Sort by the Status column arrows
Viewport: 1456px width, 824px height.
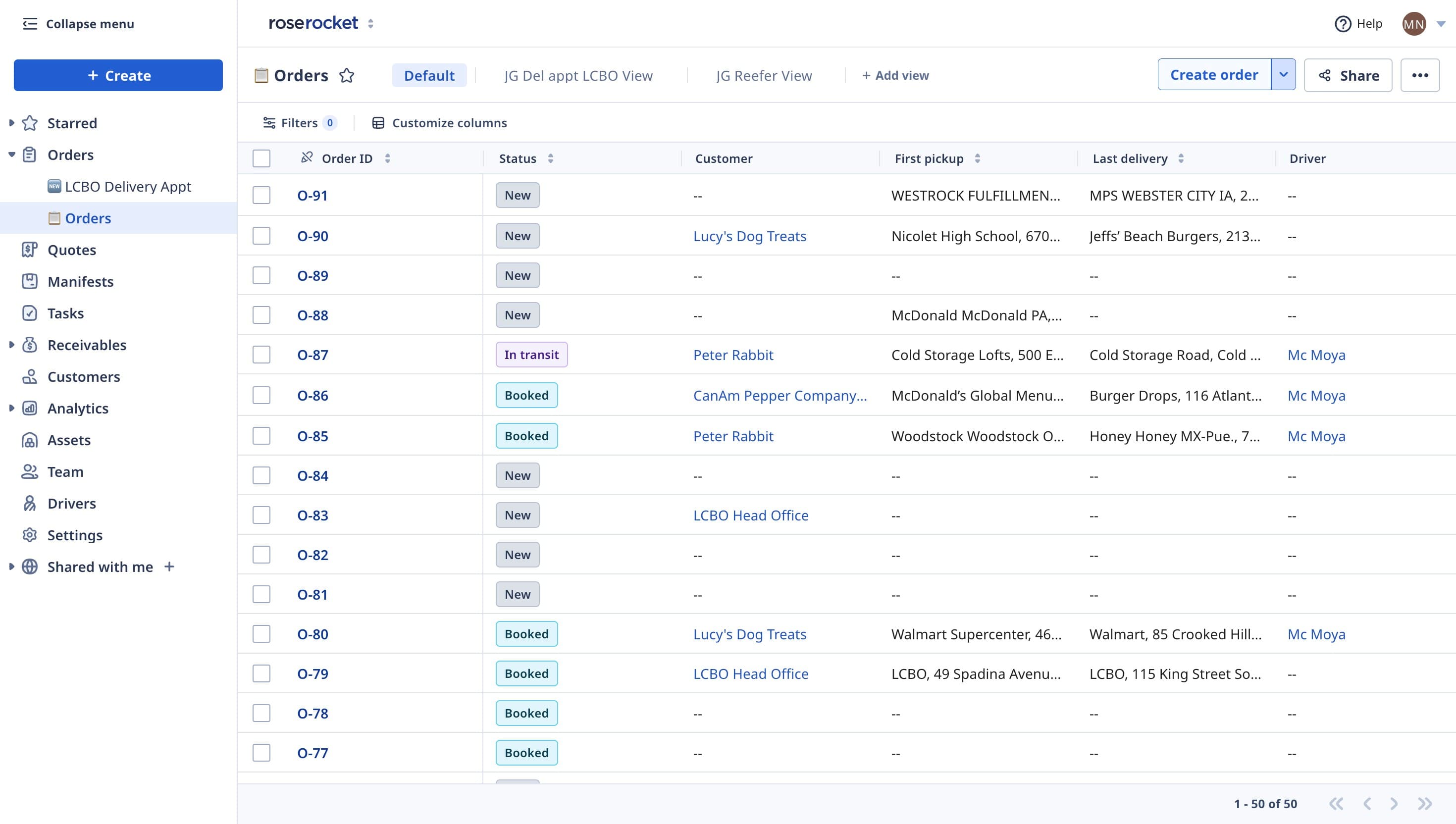551,158
